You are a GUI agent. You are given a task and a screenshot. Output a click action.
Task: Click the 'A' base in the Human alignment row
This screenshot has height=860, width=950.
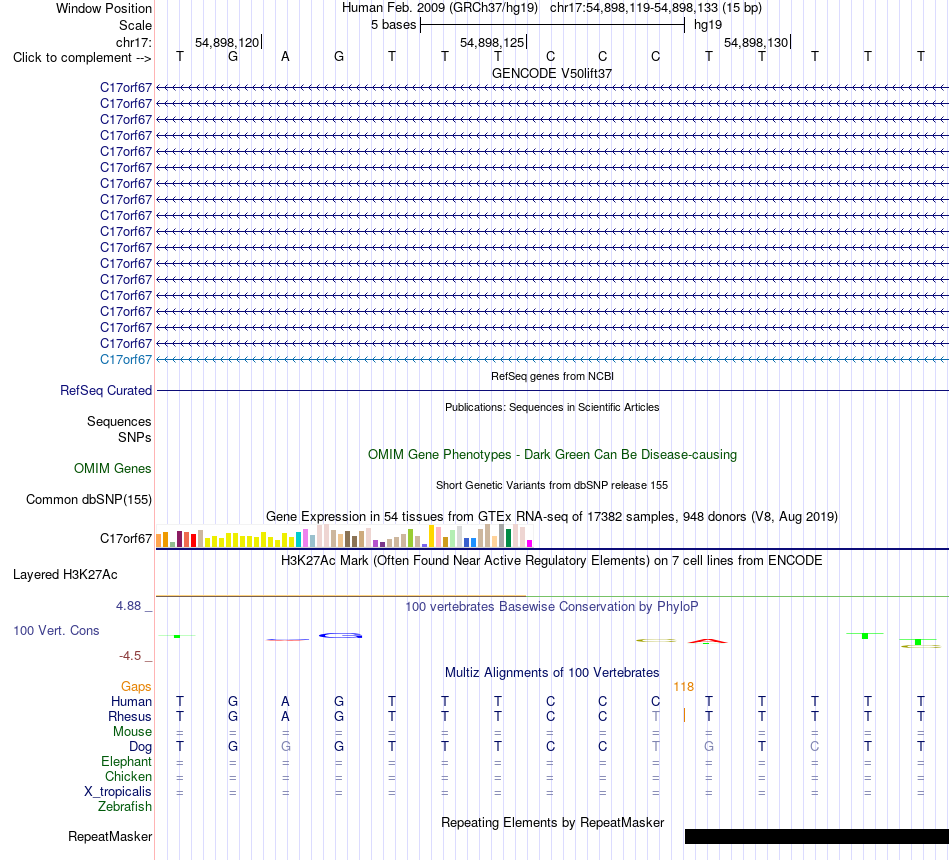[x=285, y=701]
